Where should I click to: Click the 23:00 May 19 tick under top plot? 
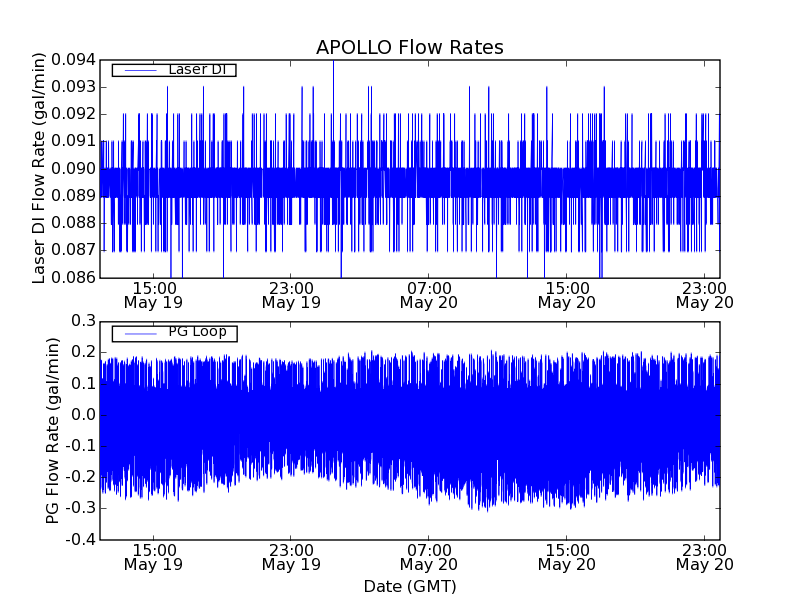pos(291,294)
